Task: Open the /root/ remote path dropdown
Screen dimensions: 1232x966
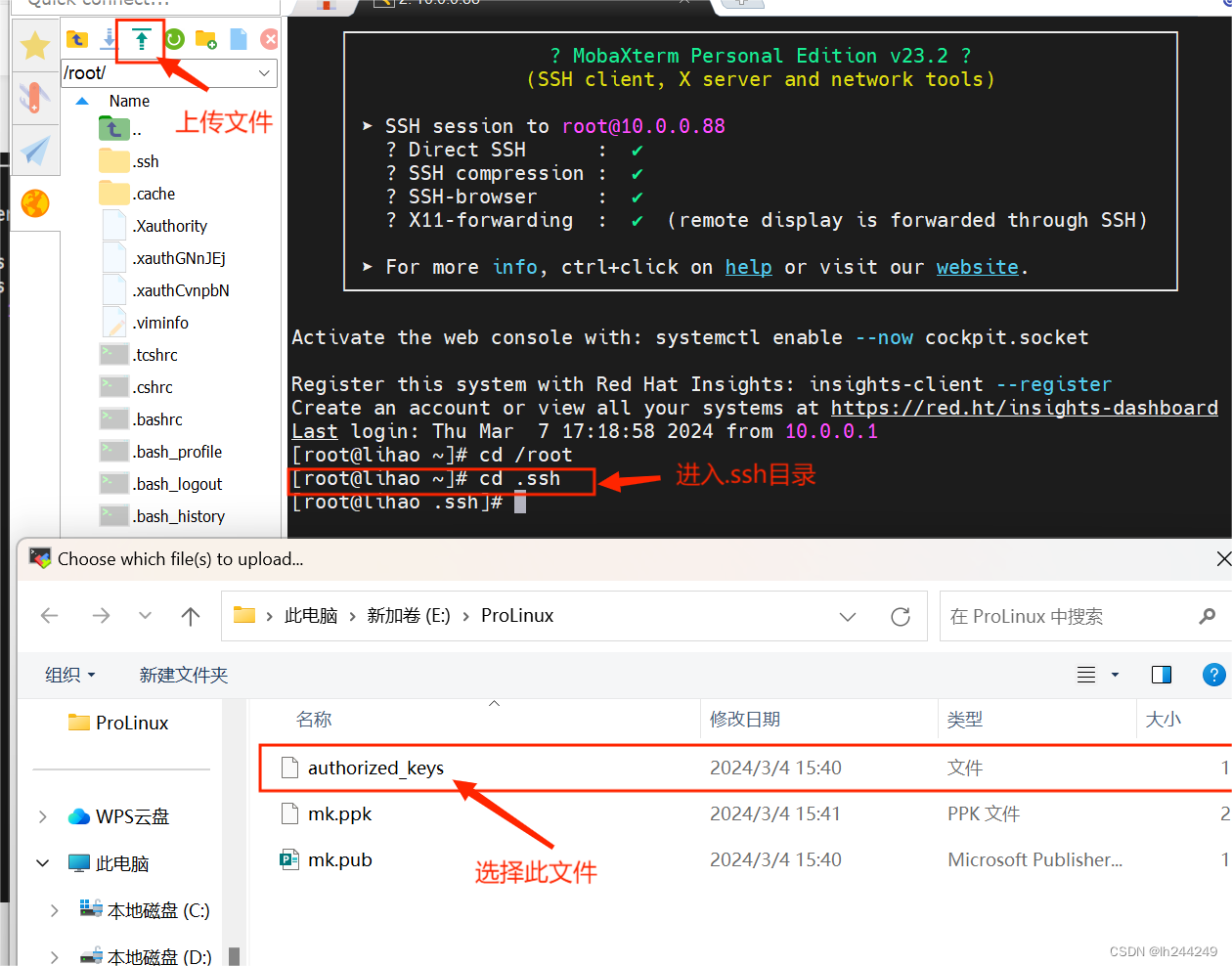Action: tap(264, 73)
